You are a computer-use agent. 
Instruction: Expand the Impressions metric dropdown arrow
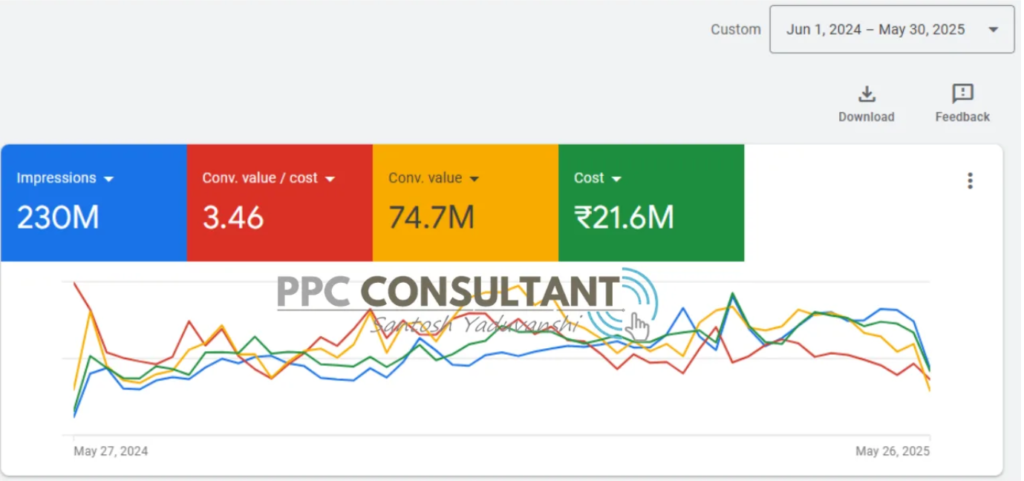tap(109, 179)
